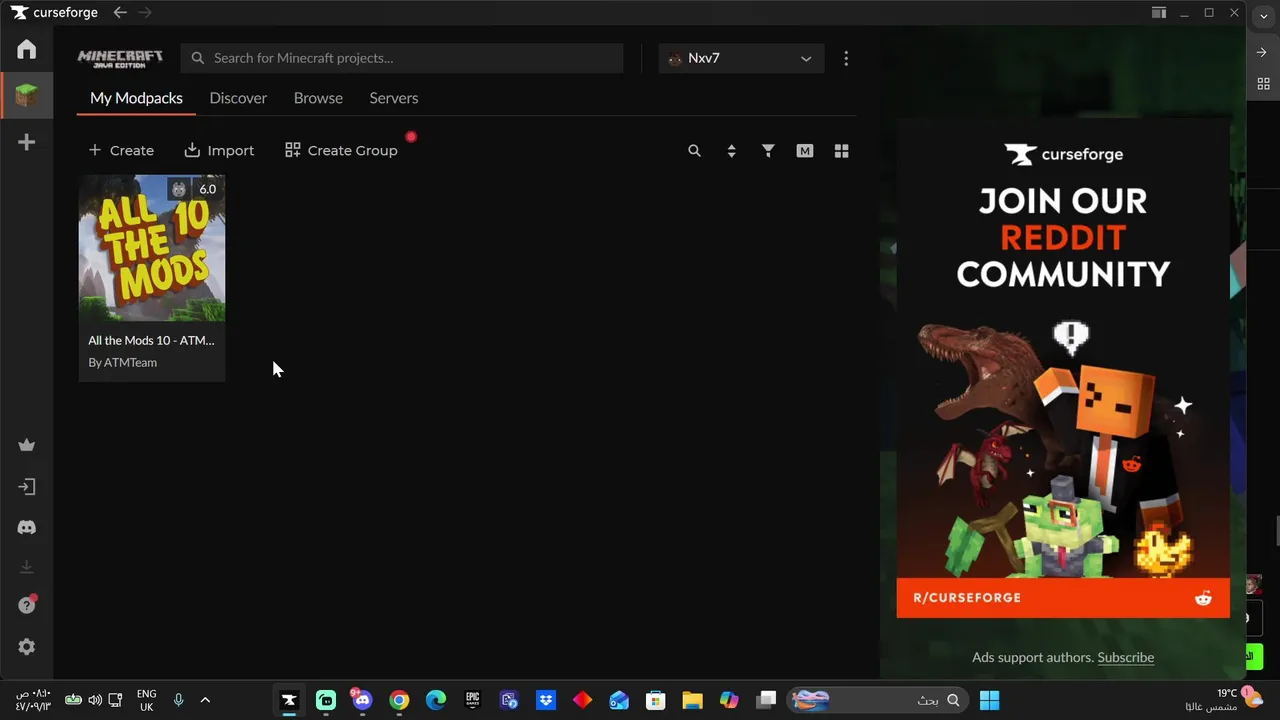
Task: Open Nxv7 account dropdown
Action: point(741,58)
